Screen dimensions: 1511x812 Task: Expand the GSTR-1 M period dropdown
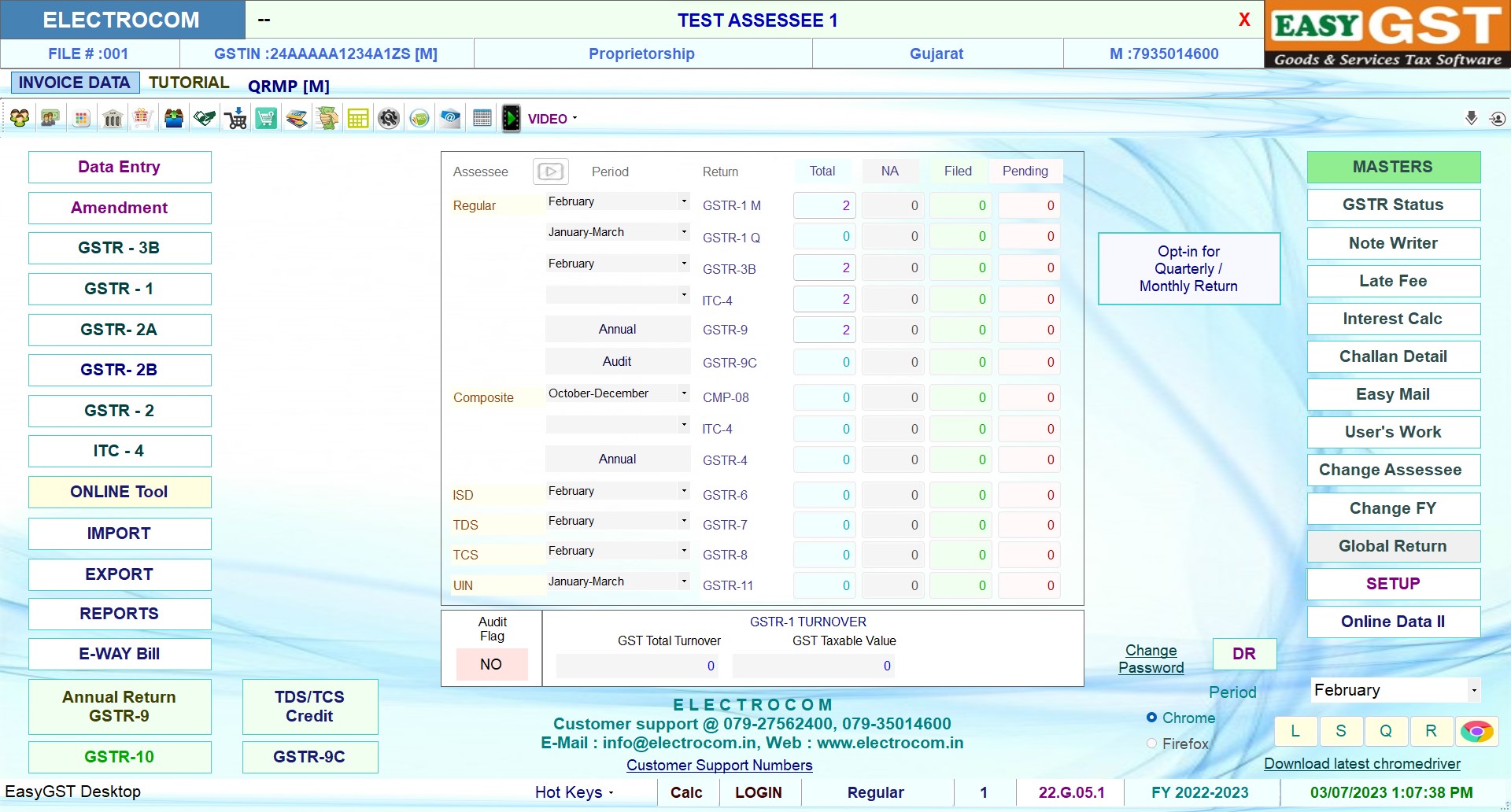[683, 201]
